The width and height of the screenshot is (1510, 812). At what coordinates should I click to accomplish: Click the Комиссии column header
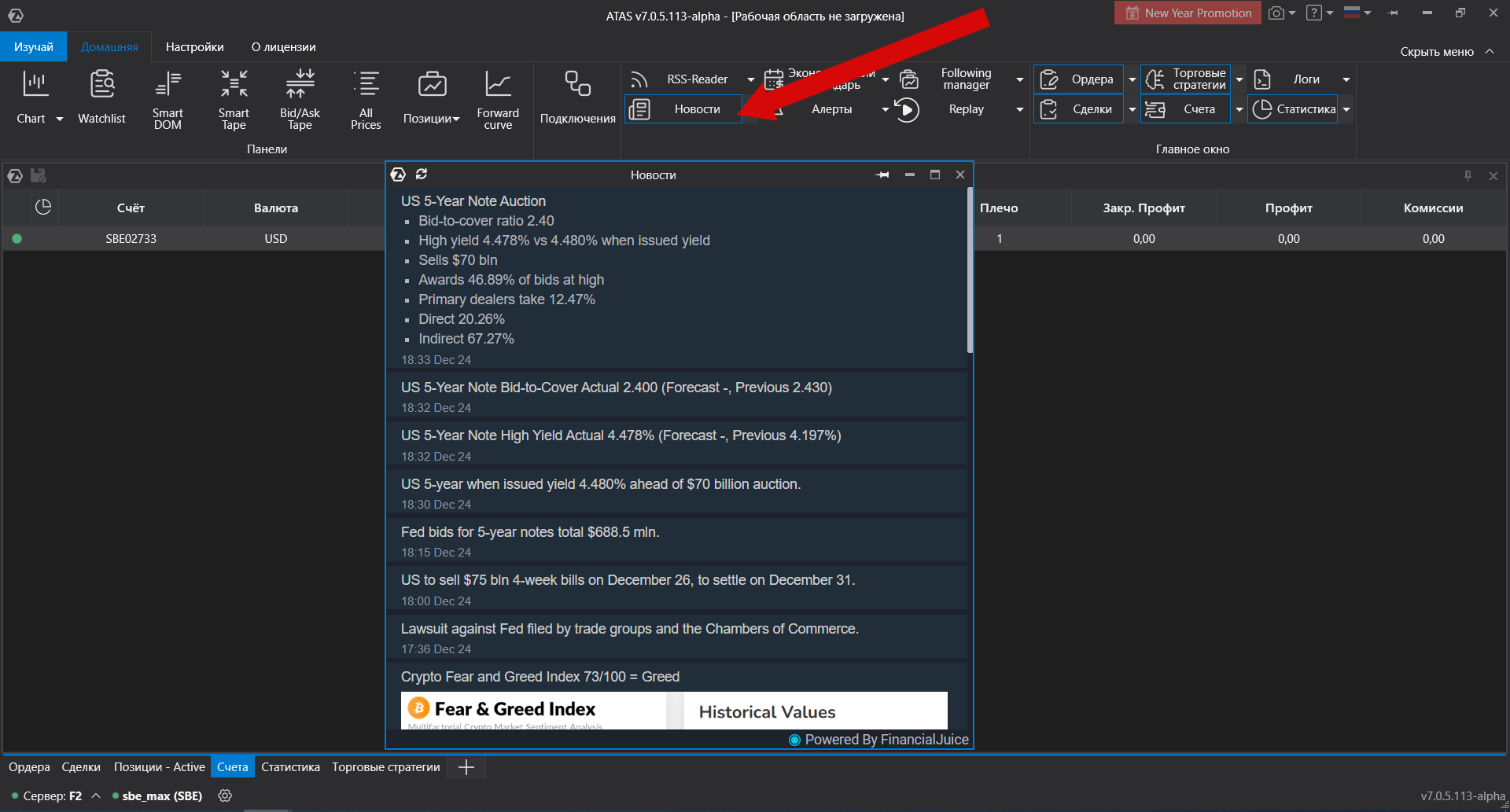pyautogui.click(x=1433, y=208)
